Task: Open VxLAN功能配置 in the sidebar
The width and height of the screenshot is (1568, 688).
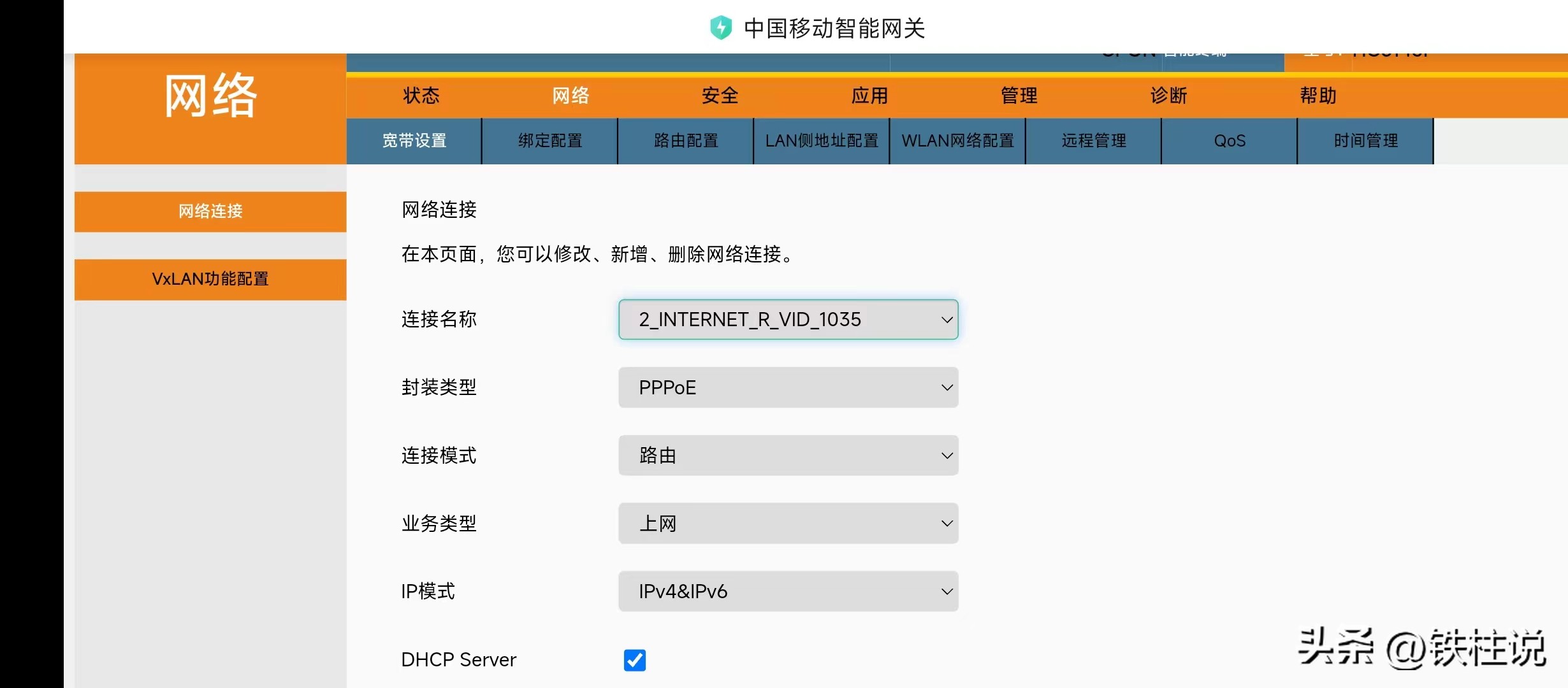Action: point(210,279)
